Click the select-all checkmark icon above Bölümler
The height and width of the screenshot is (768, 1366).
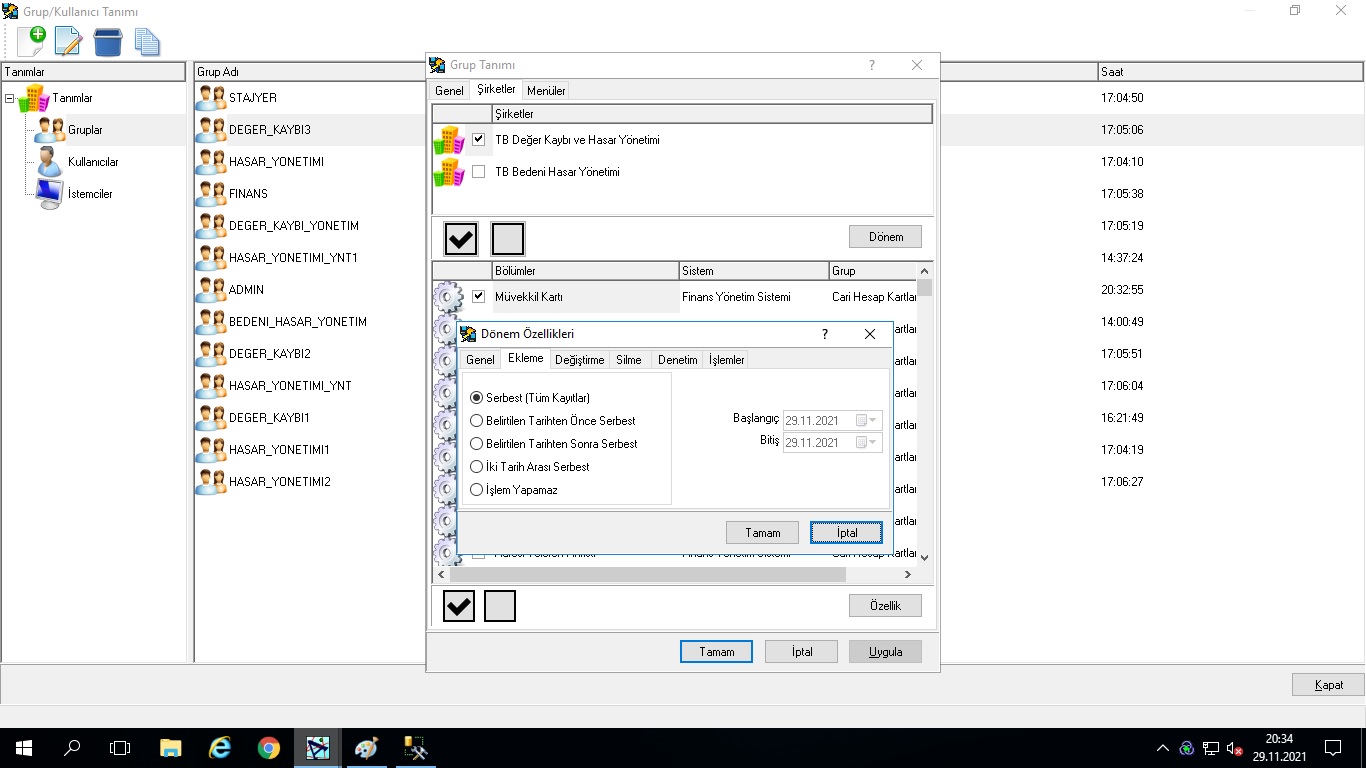(461, 239)
